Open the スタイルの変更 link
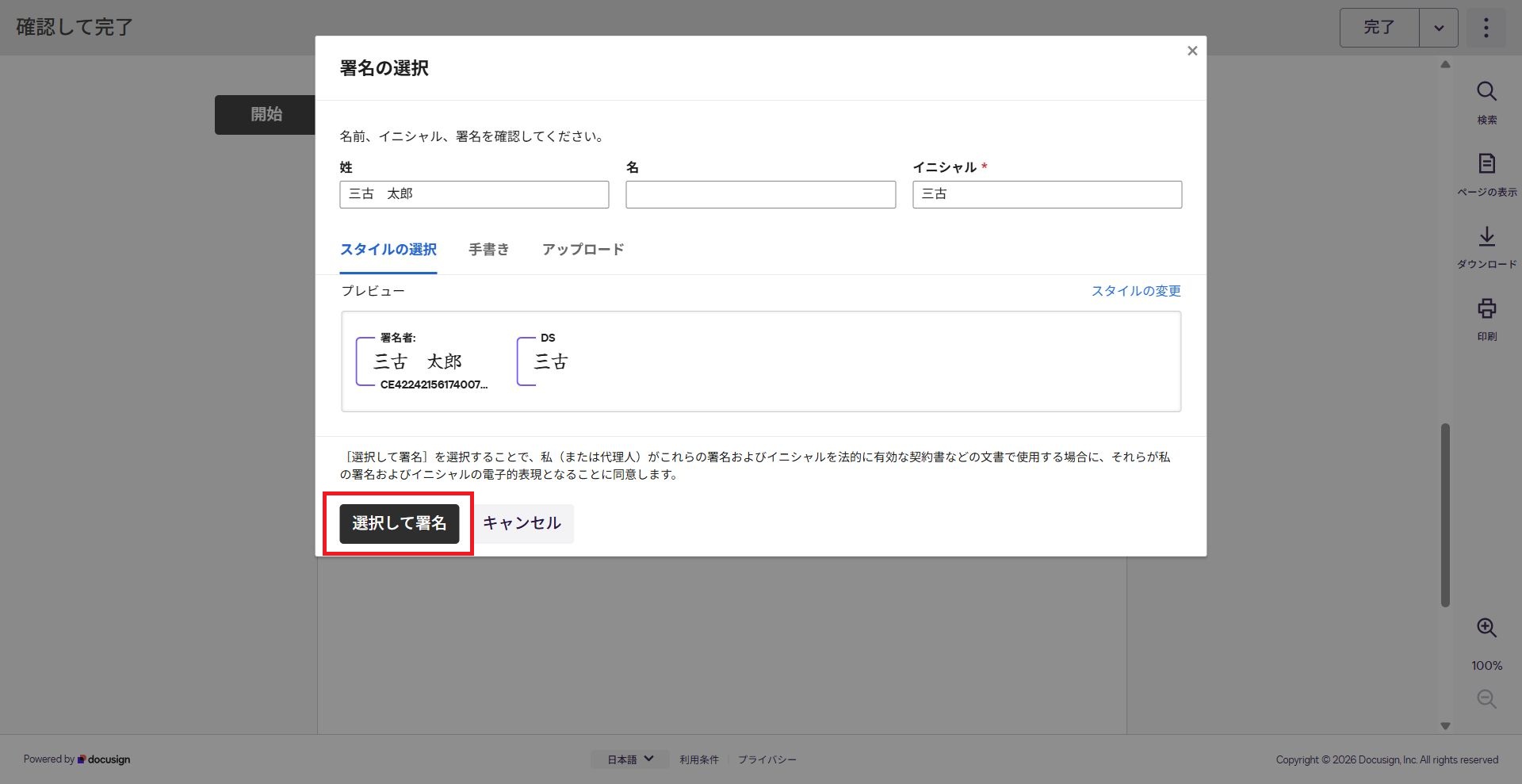Image resolution: width=1522 pixels, height=784 pixels. (x=1135, y=291)
